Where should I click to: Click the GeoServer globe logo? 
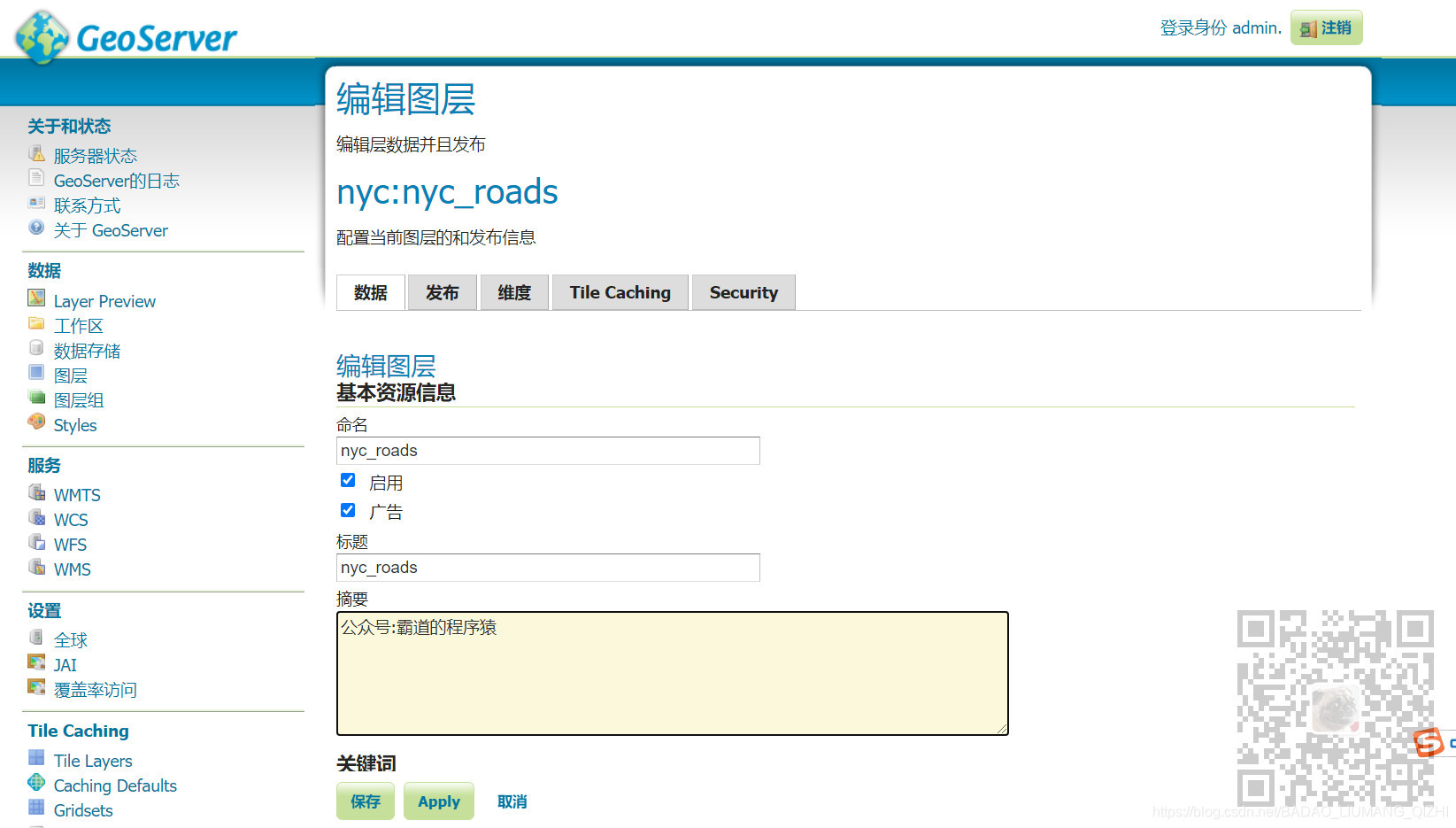coord(42,37)
